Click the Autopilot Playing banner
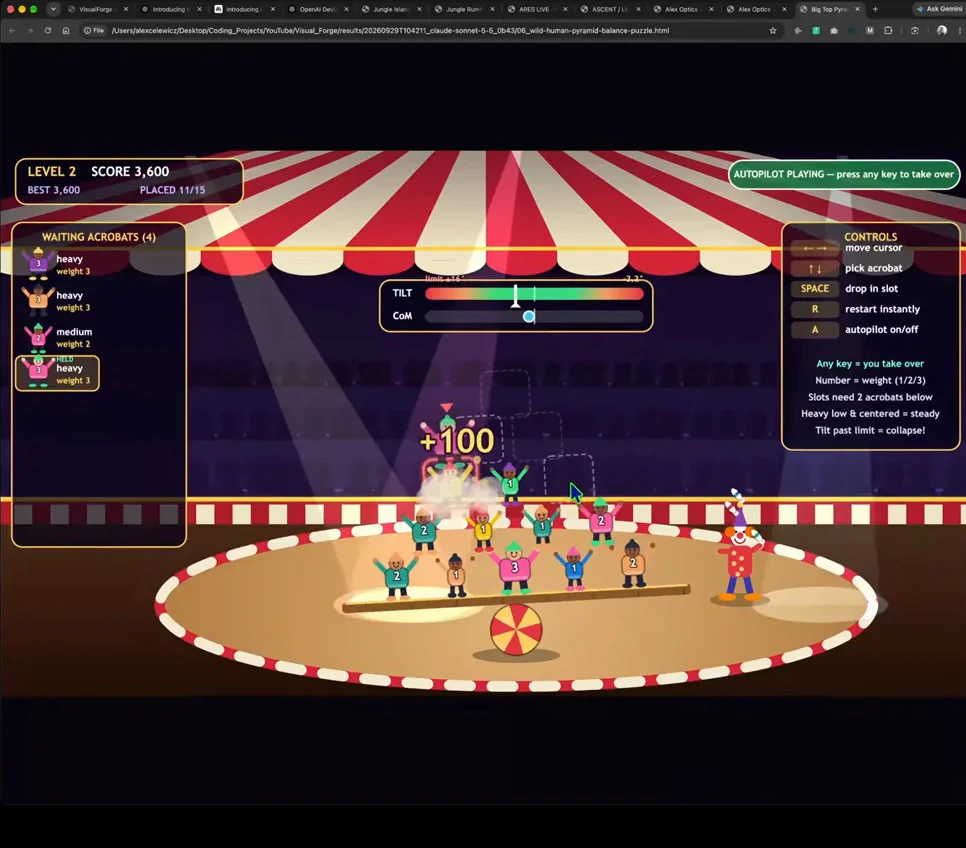Screen dimensions: 966x848 (x=843, y=174)
